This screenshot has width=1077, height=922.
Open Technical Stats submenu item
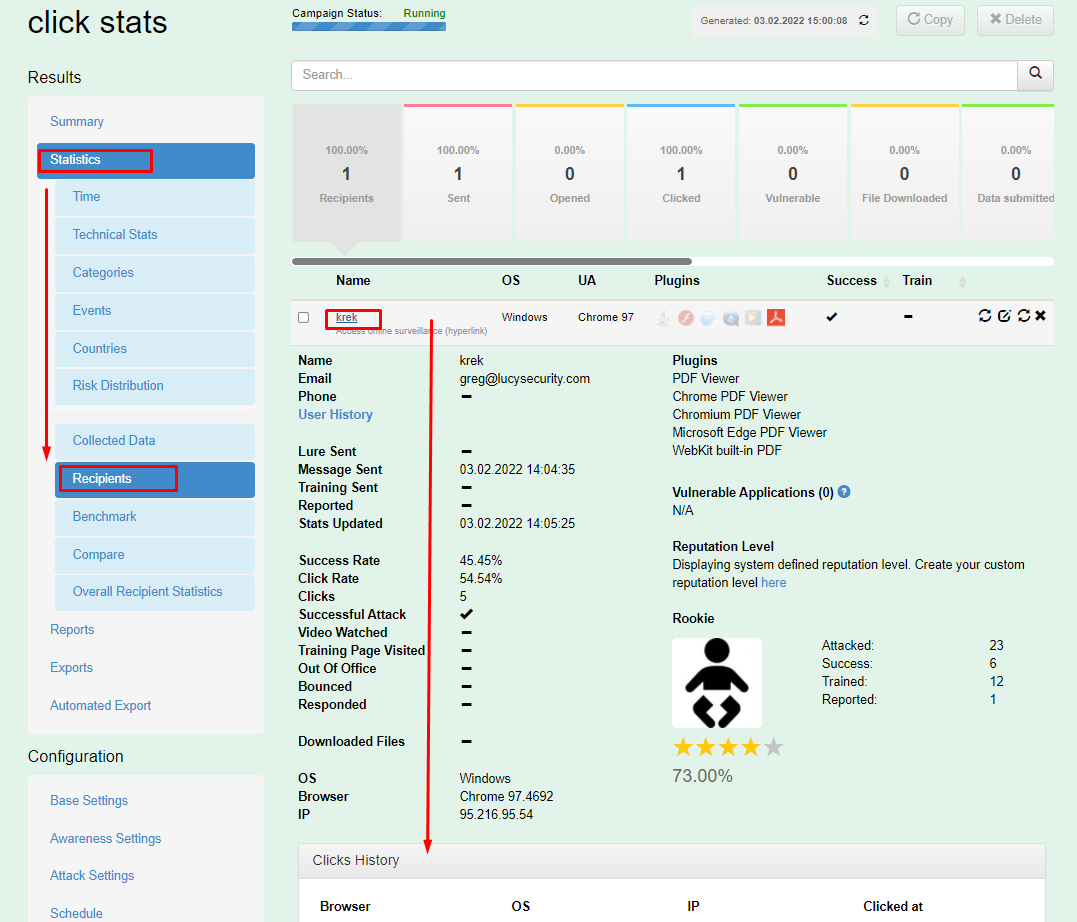tap(155, 235)
